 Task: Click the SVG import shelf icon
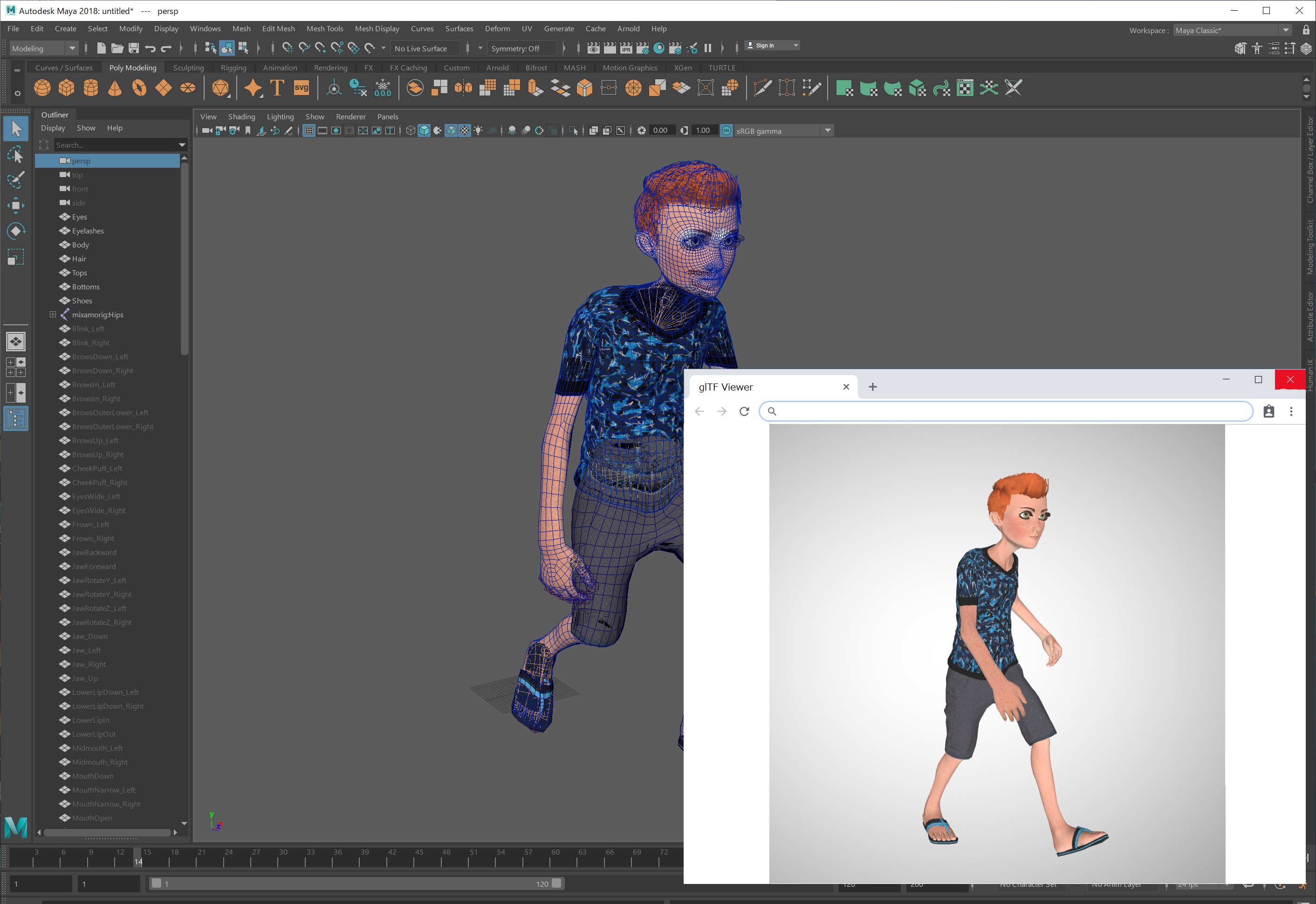(302, 88)
